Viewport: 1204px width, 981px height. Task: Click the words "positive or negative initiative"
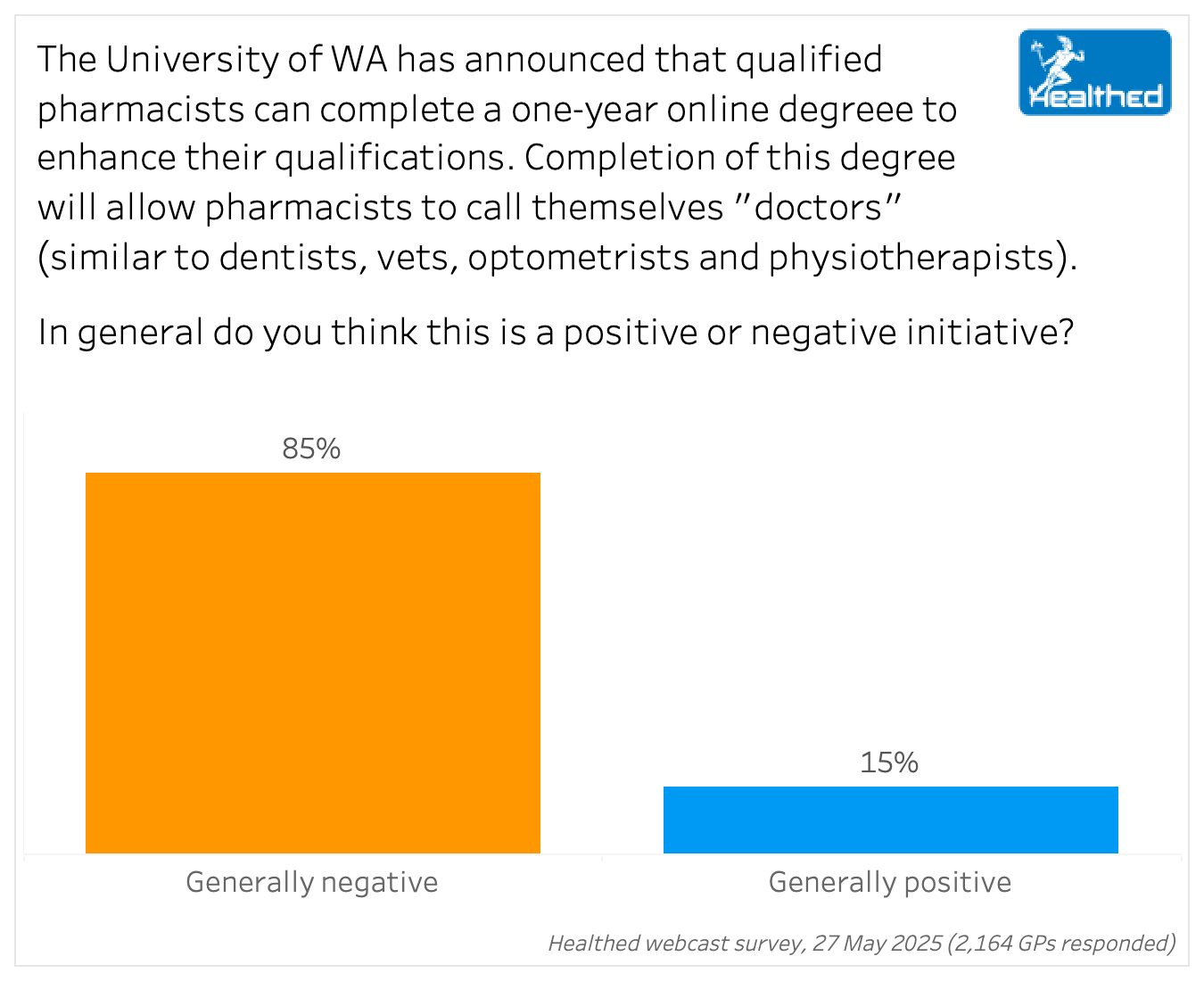pyautogui.click(x=818, y=333)
